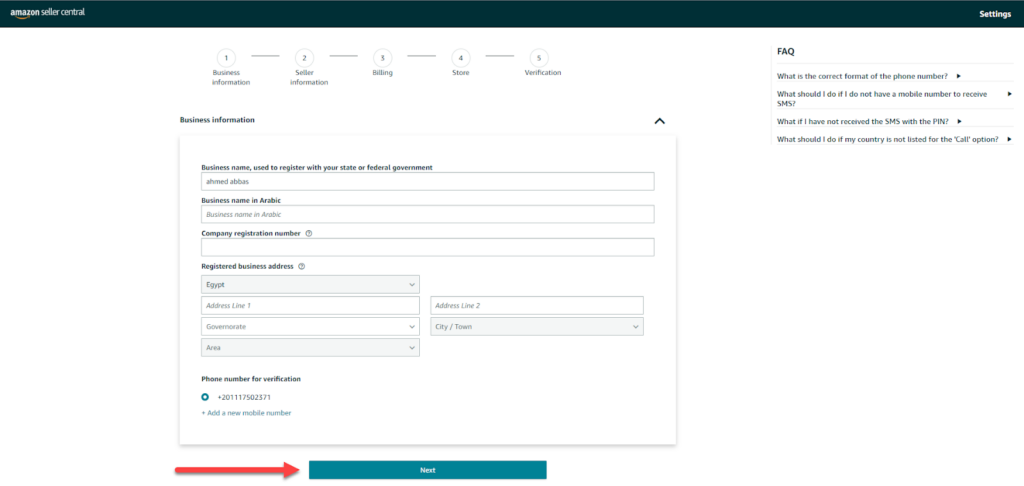Open the Area dropdown
Viewport: 1024px width, 486px height.
310,348
